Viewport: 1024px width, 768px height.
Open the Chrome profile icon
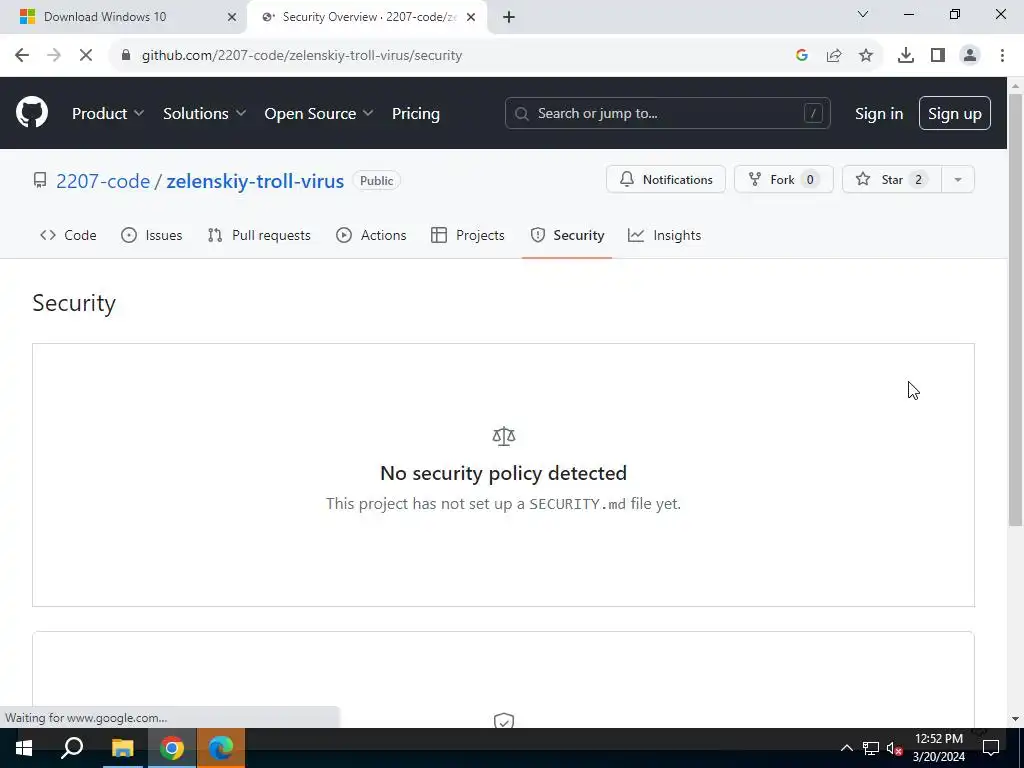tap(970, 56)
